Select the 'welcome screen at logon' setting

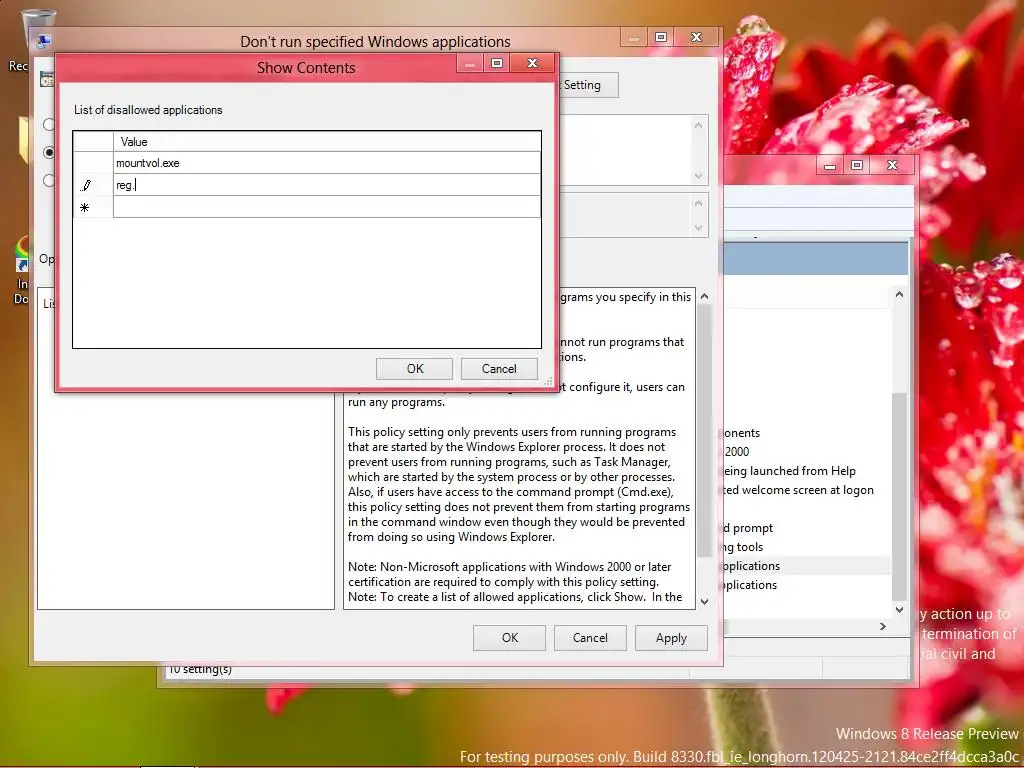tap(799, 490)
